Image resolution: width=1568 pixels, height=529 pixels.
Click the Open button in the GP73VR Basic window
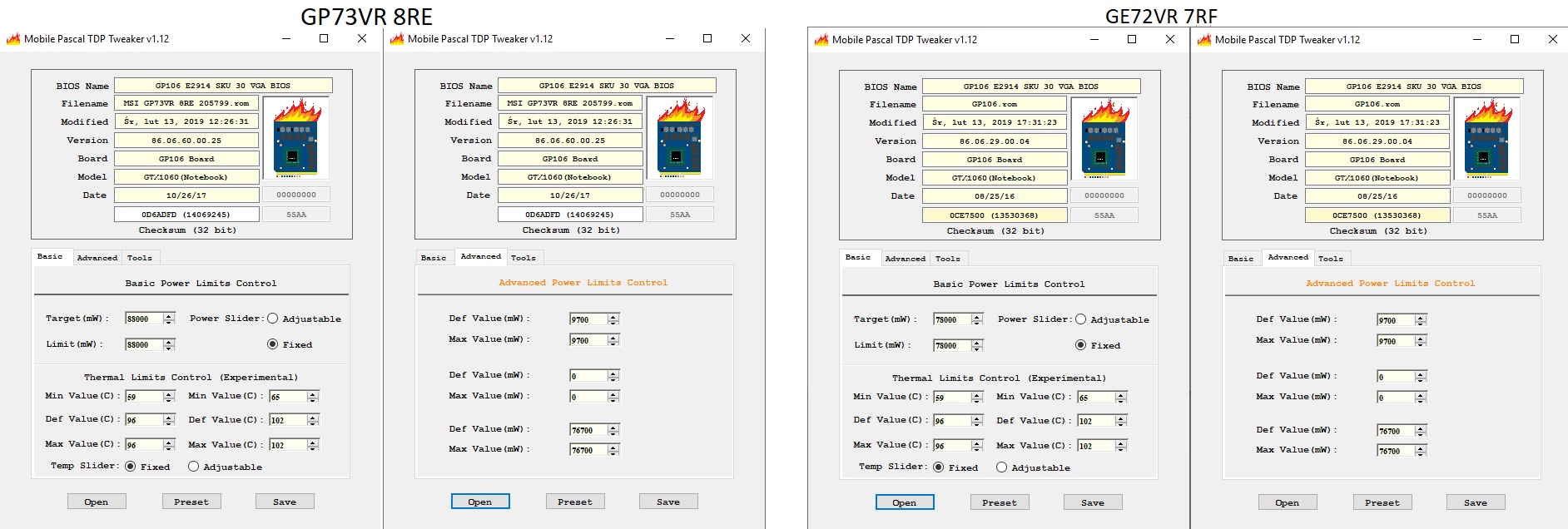(x=97, y=502)
